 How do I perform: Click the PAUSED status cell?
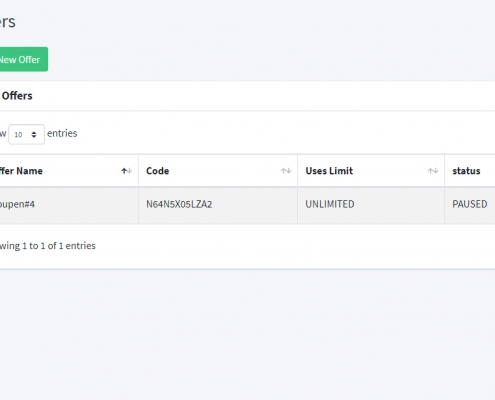[x=470, y=204]
